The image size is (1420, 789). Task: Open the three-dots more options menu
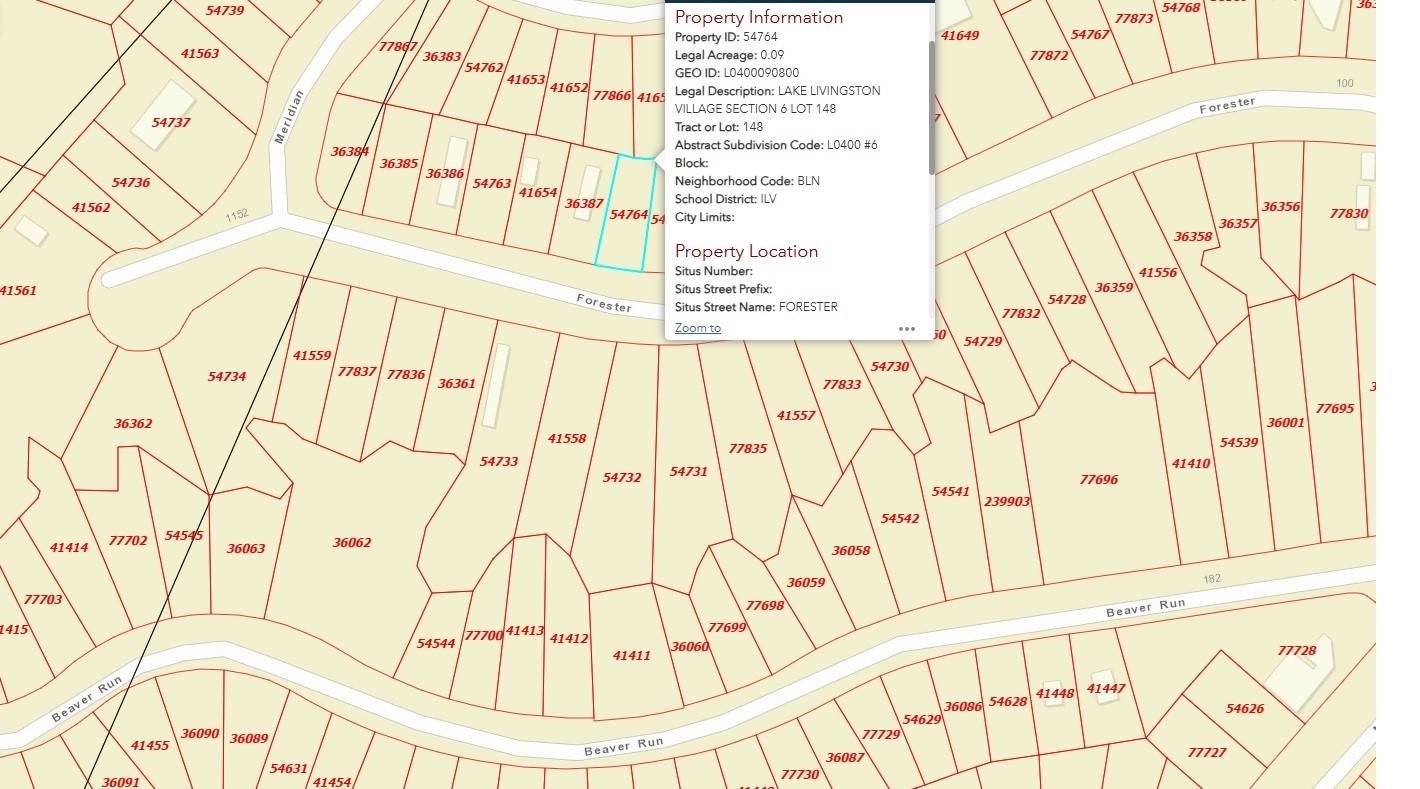point(906,328)
